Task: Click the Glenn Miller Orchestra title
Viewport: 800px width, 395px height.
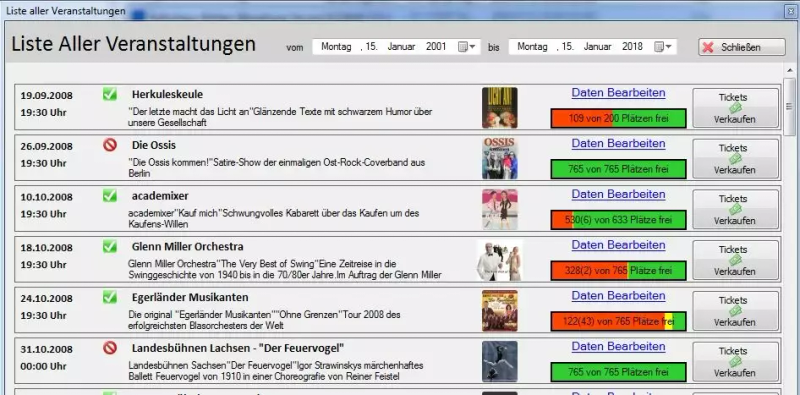Action: (187, 247)
